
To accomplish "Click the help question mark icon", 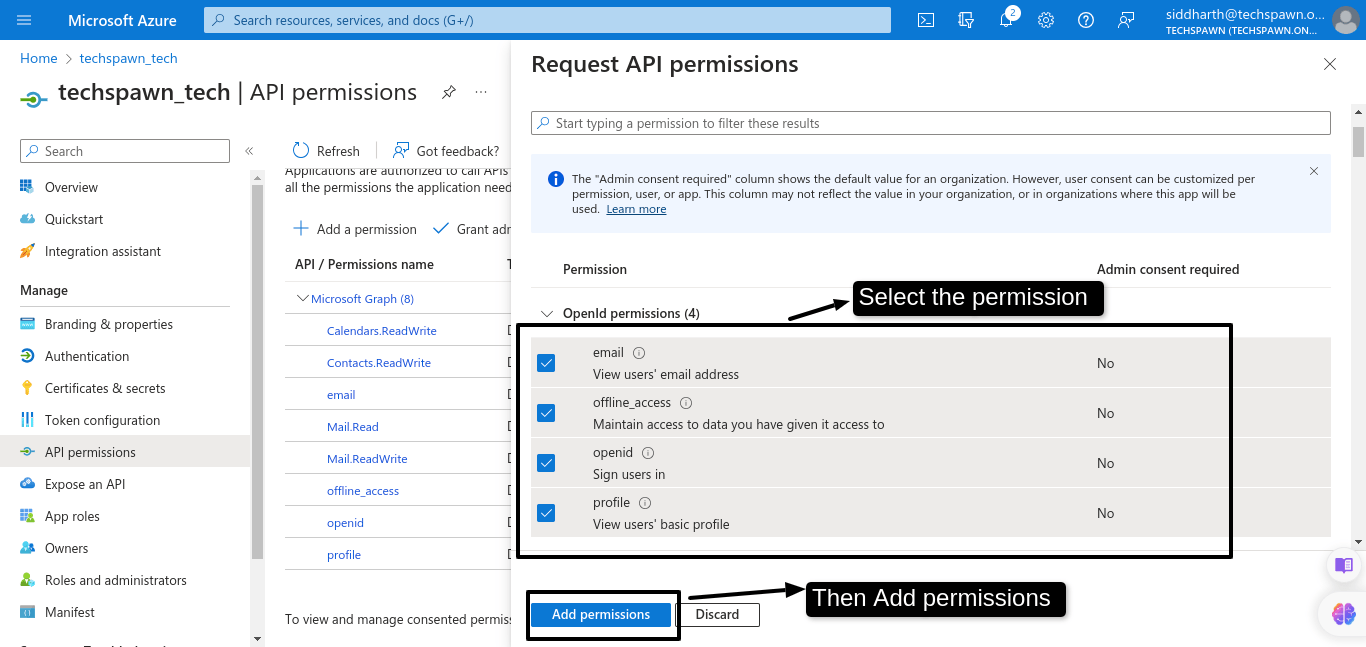I will point(1086,20).
